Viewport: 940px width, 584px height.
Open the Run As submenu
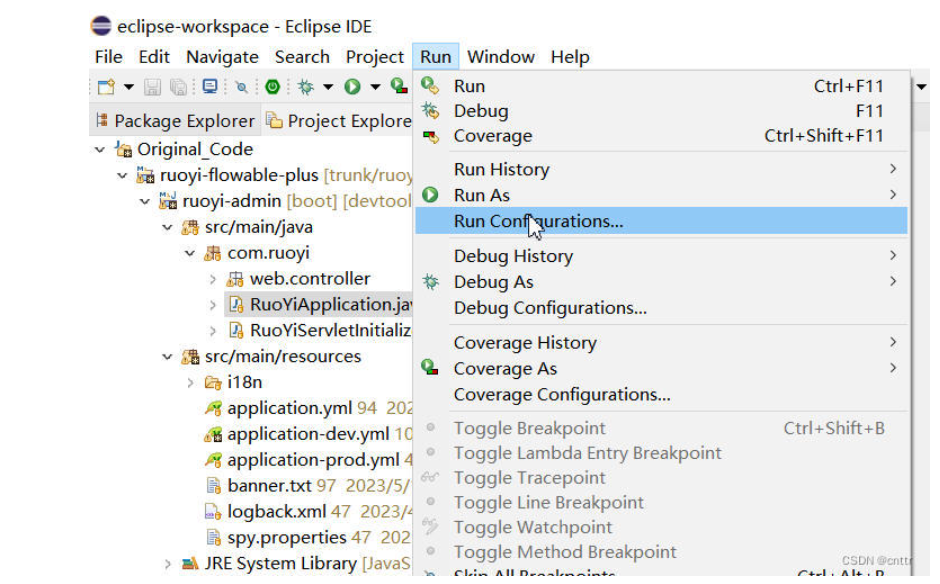(661, 195)
